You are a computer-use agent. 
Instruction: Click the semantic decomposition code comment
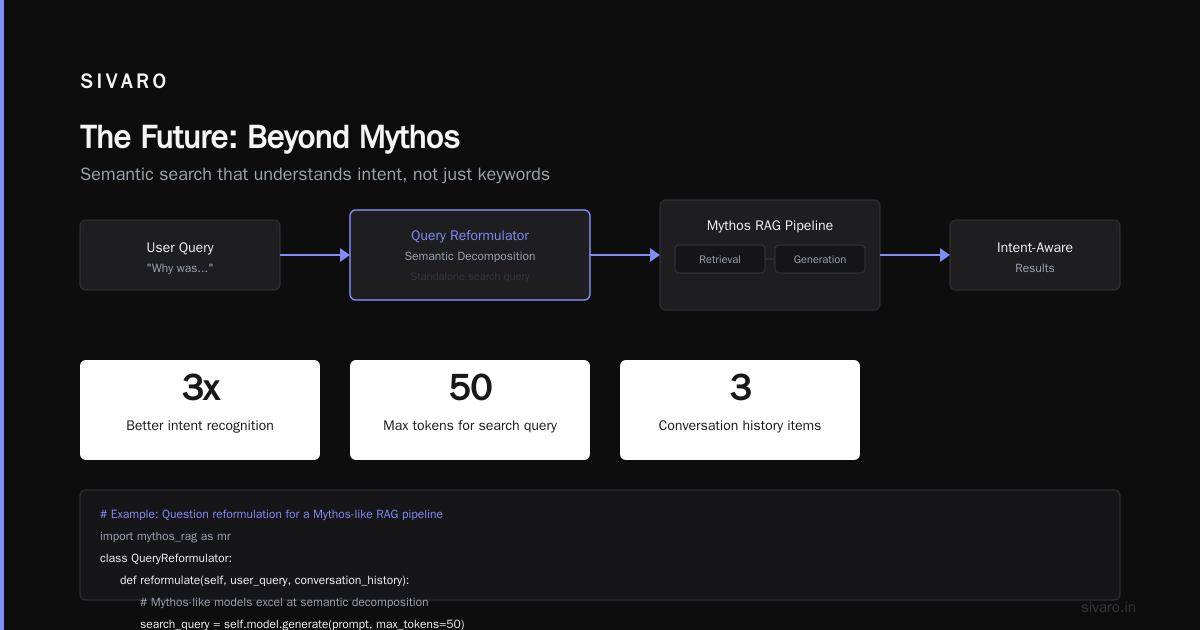click(x=284, y=602)
